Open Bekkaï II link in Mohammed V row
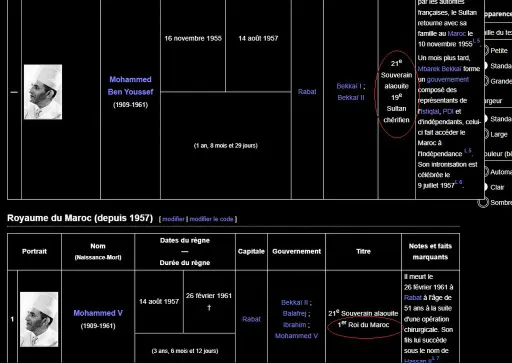 pos(295,303)
